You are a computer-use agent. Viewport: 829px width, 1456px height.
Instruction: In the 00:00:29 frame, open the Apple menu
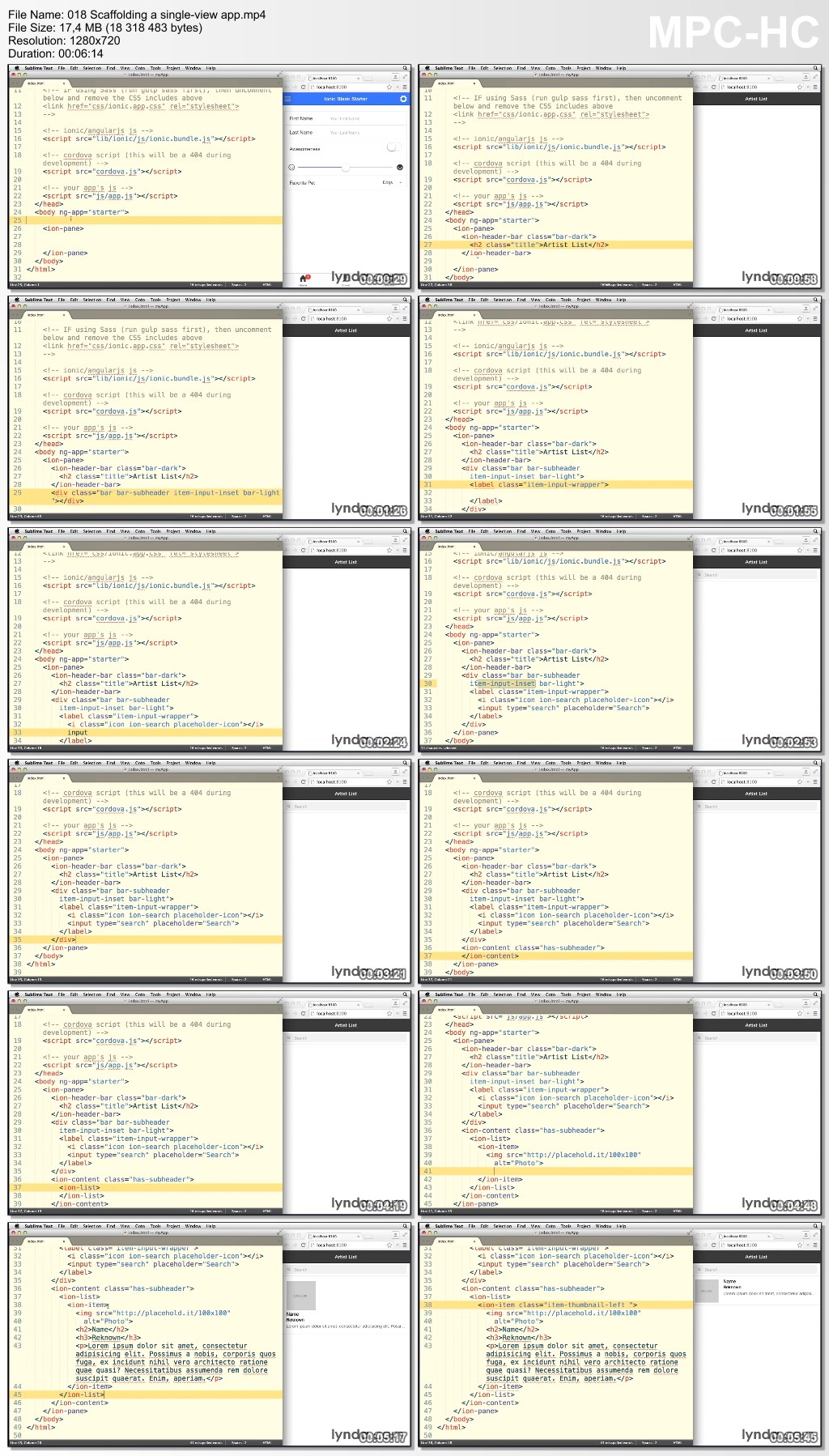click(x=17, y=68)
